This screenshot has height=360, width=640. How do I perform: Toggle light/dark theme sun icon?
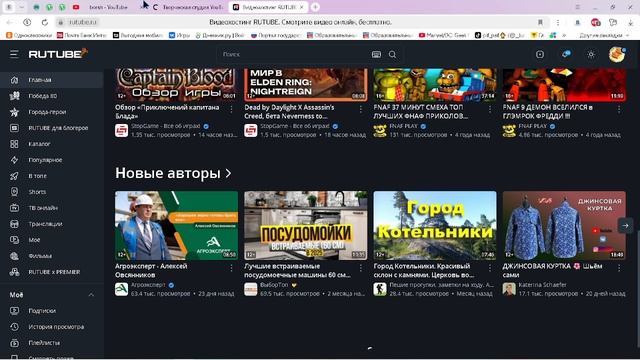pyautogui.click(x=591, y=54)
